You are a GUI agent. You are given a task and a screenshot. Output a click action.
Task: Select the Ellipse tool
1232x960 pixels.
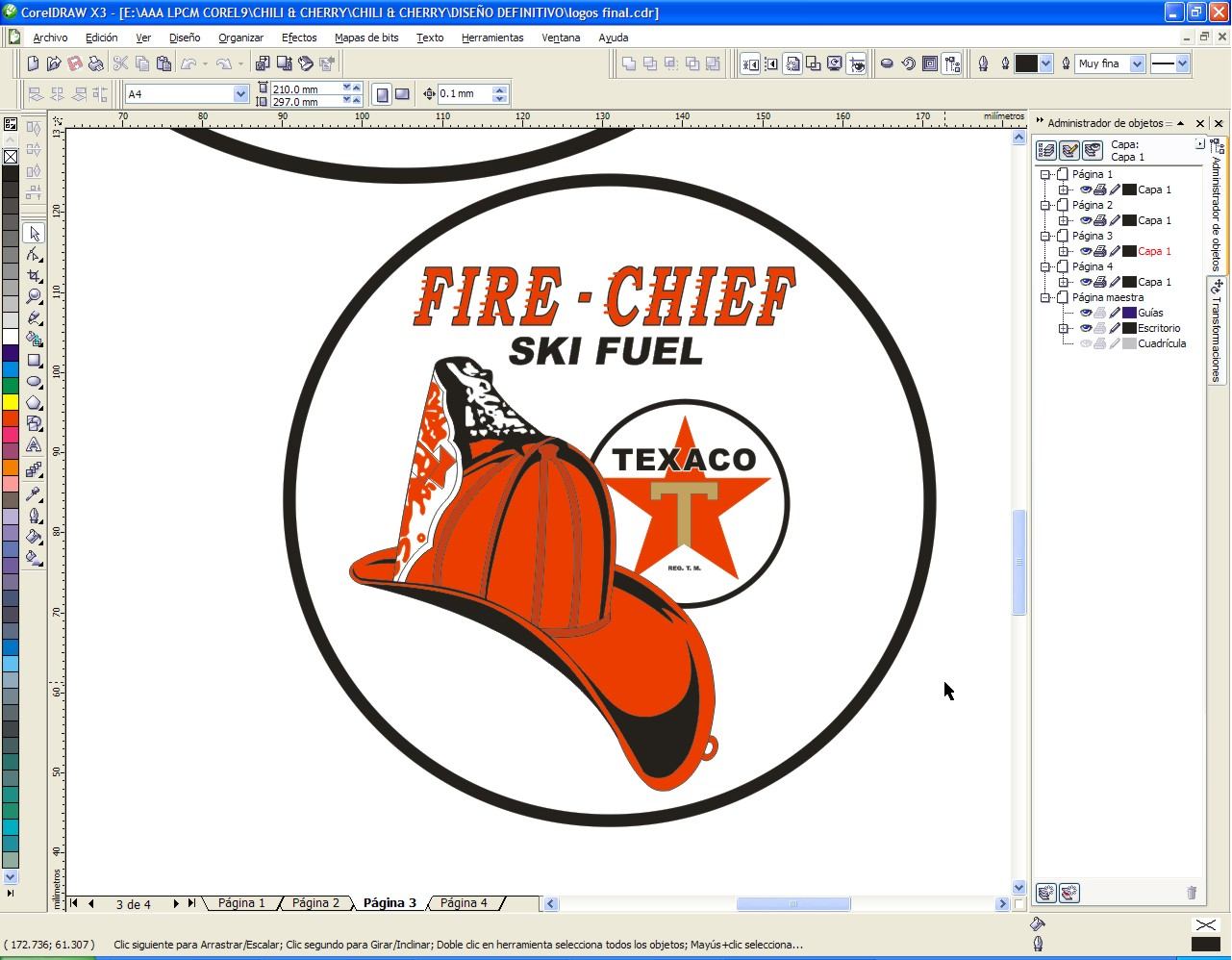[x=35, y=382]
